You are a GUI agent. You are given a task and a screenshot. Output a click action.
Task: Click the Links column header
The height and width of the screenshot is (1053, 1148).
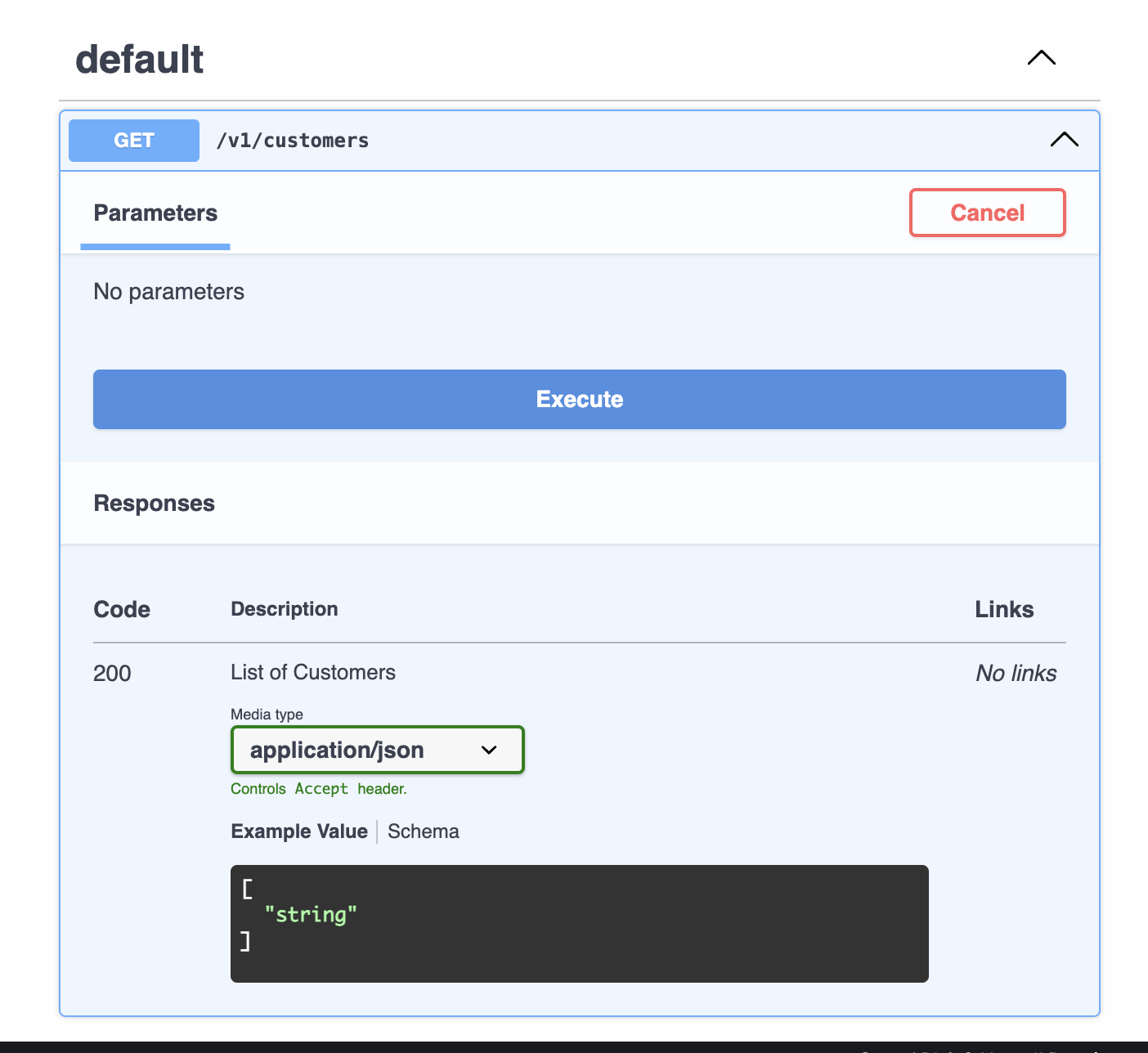(1004, 610)
